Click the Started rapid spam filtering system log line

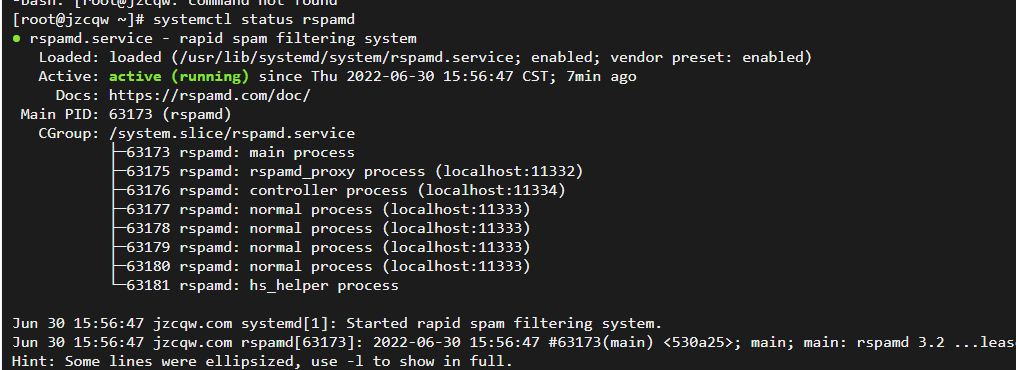[x=337, y=323]
